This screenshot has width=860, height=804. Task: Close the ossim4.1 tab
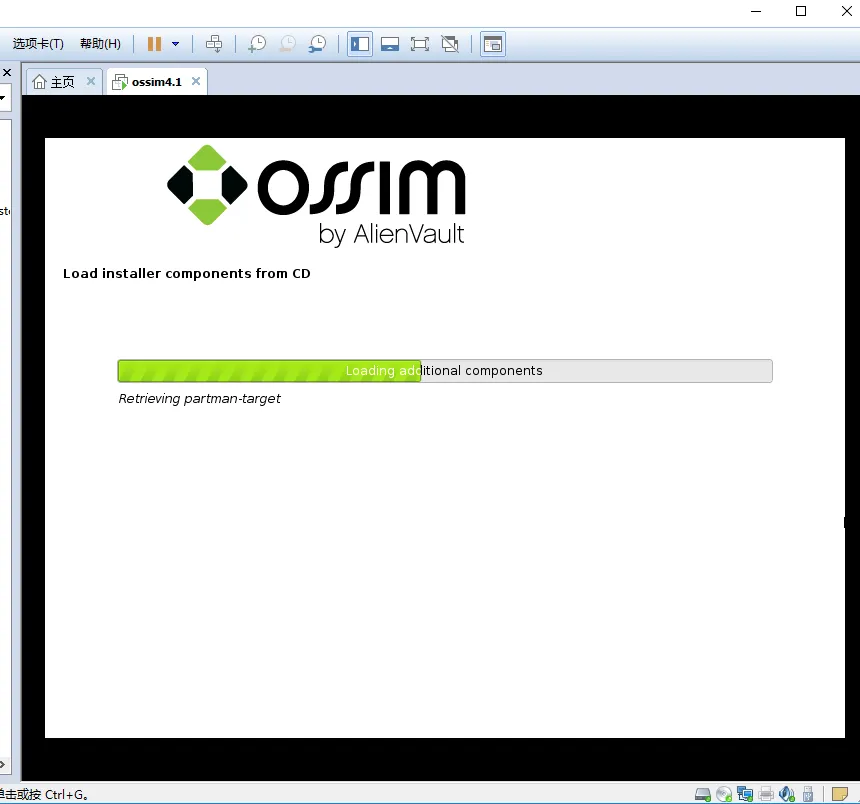(196, 81)
